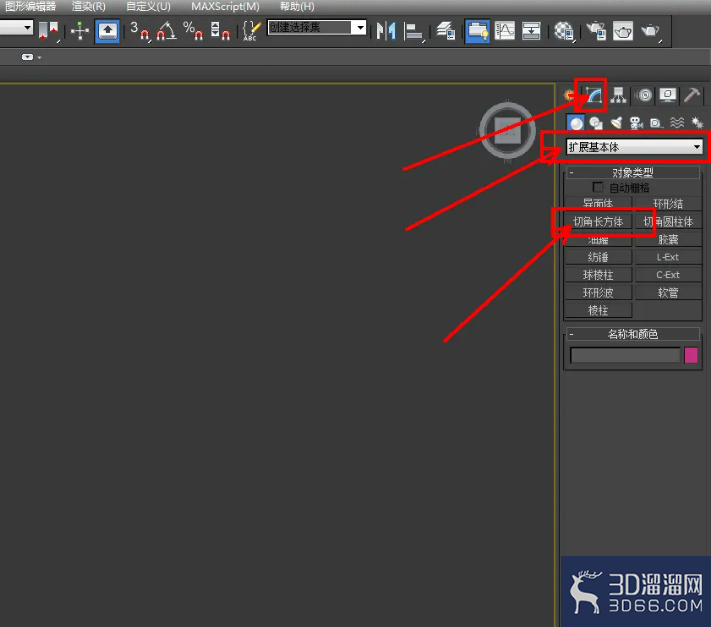Click the object name input field
Viewport: 711px width, 627px height.
click(625, 355)
